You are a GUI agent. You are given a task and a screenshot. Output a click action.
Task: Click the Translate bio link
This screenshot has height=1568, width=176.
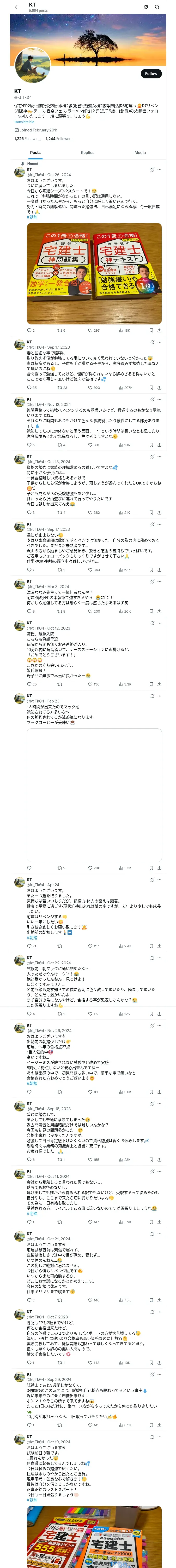(24, 122)
